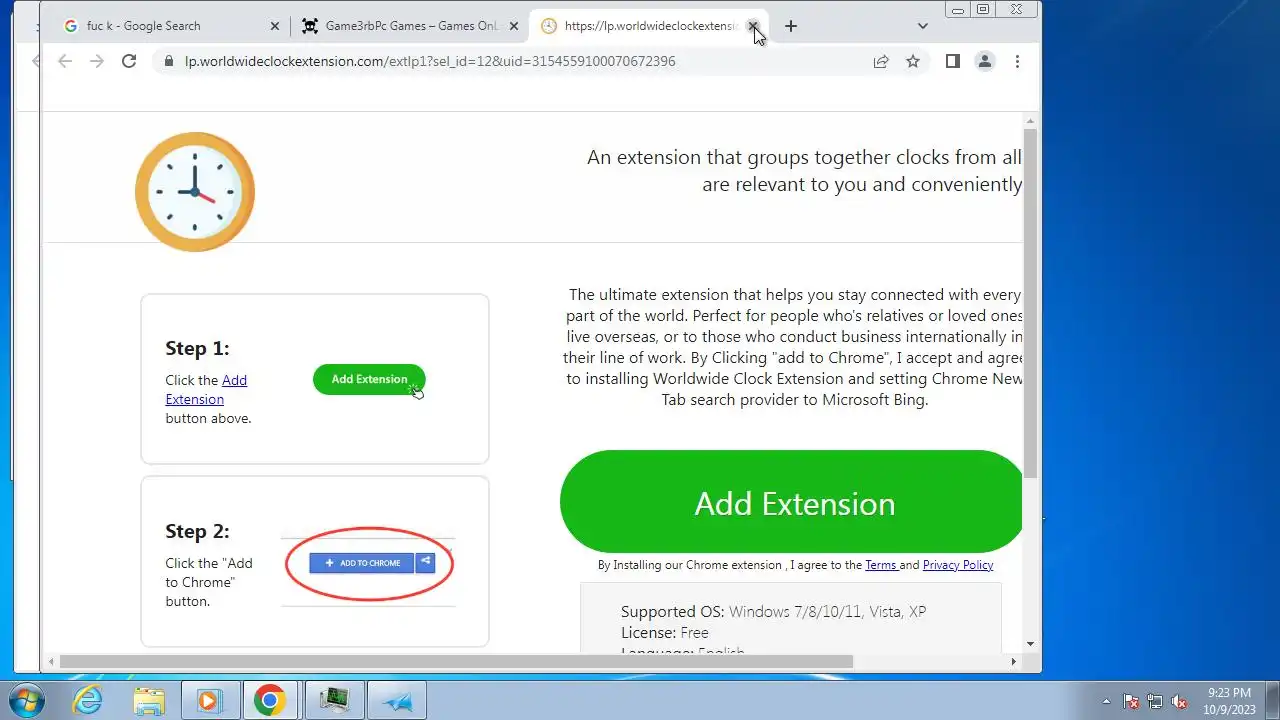Follow the Add Extension link in Step 1
This screenshot has width=1280, height=720.
coord(206,389)
